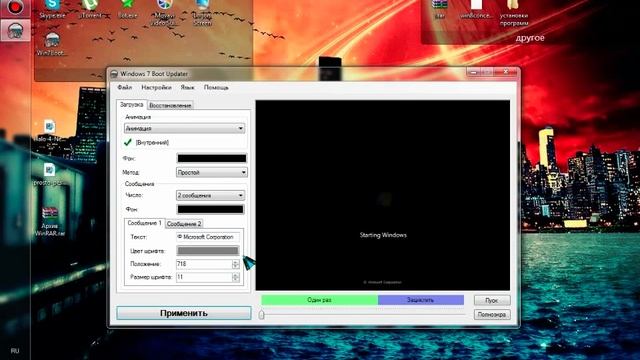Screen dimensions: 640x360
Task: Click the Полноэкр. fullscreen button
Action: 492,315
